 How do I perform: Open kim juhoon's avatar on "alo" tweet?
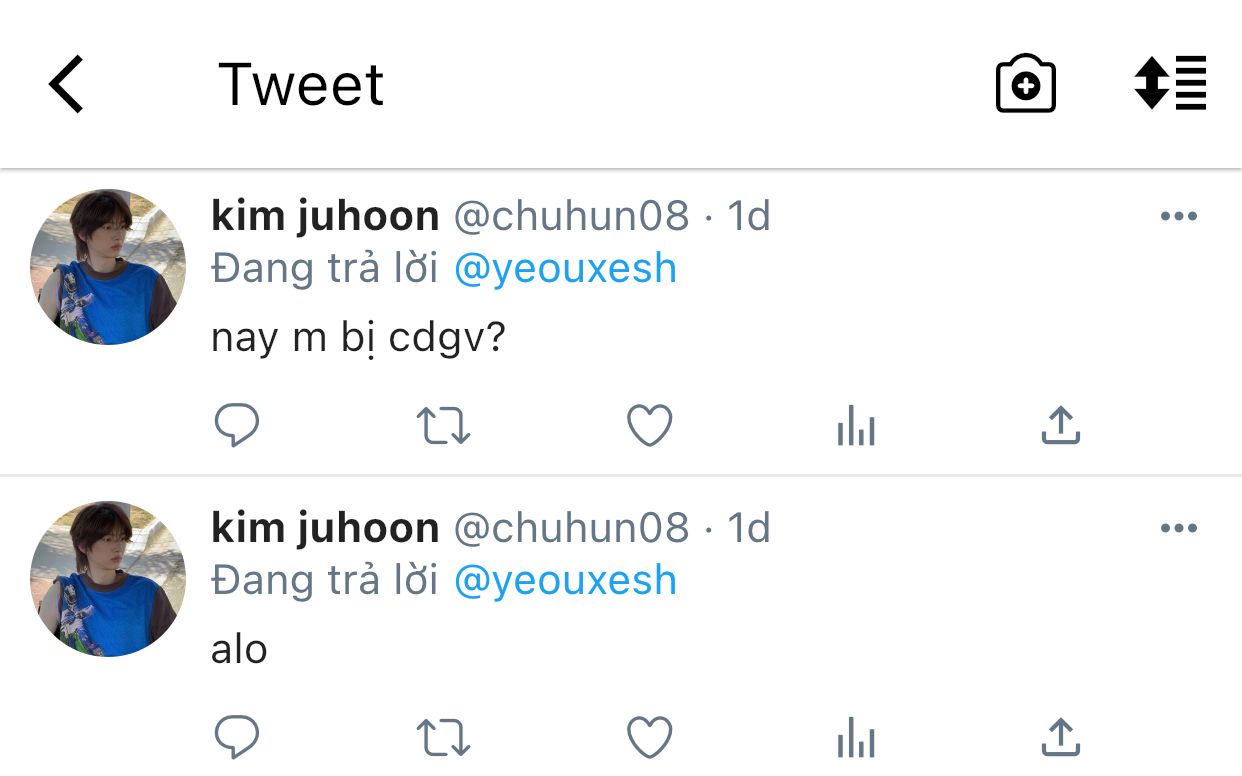click(x=108, y=579)
